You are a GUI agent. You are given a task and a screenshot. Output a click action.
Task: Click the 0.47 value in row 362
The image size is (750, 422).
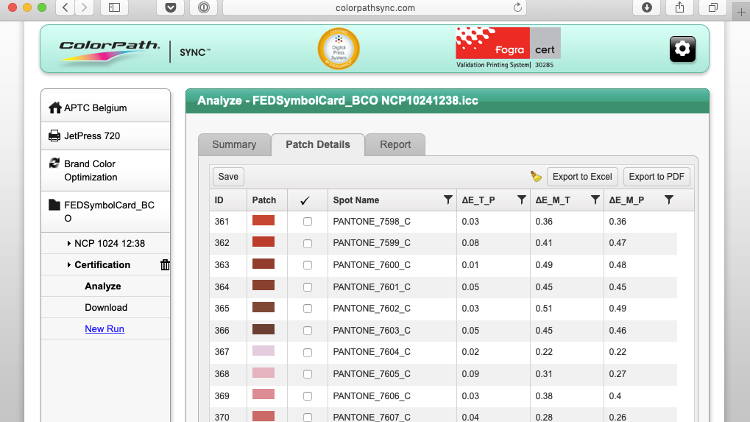point(618,243)
